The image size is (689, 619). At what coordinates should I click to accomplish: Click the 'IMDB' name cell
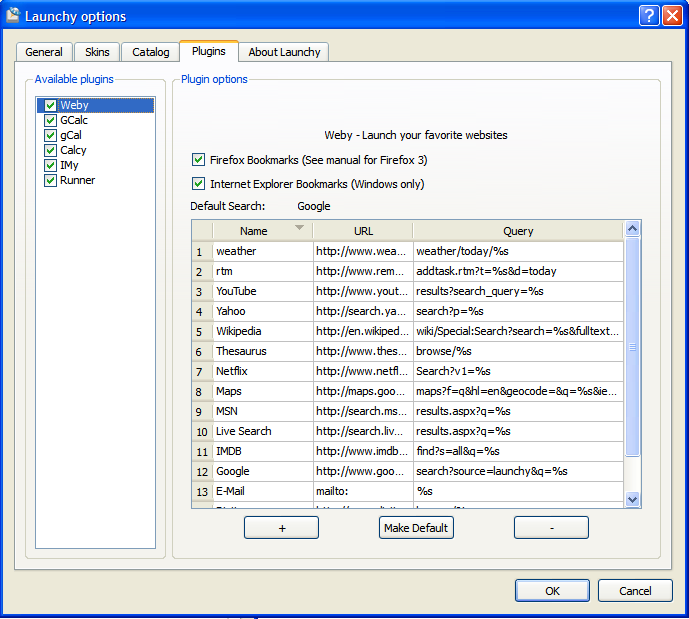263,451
